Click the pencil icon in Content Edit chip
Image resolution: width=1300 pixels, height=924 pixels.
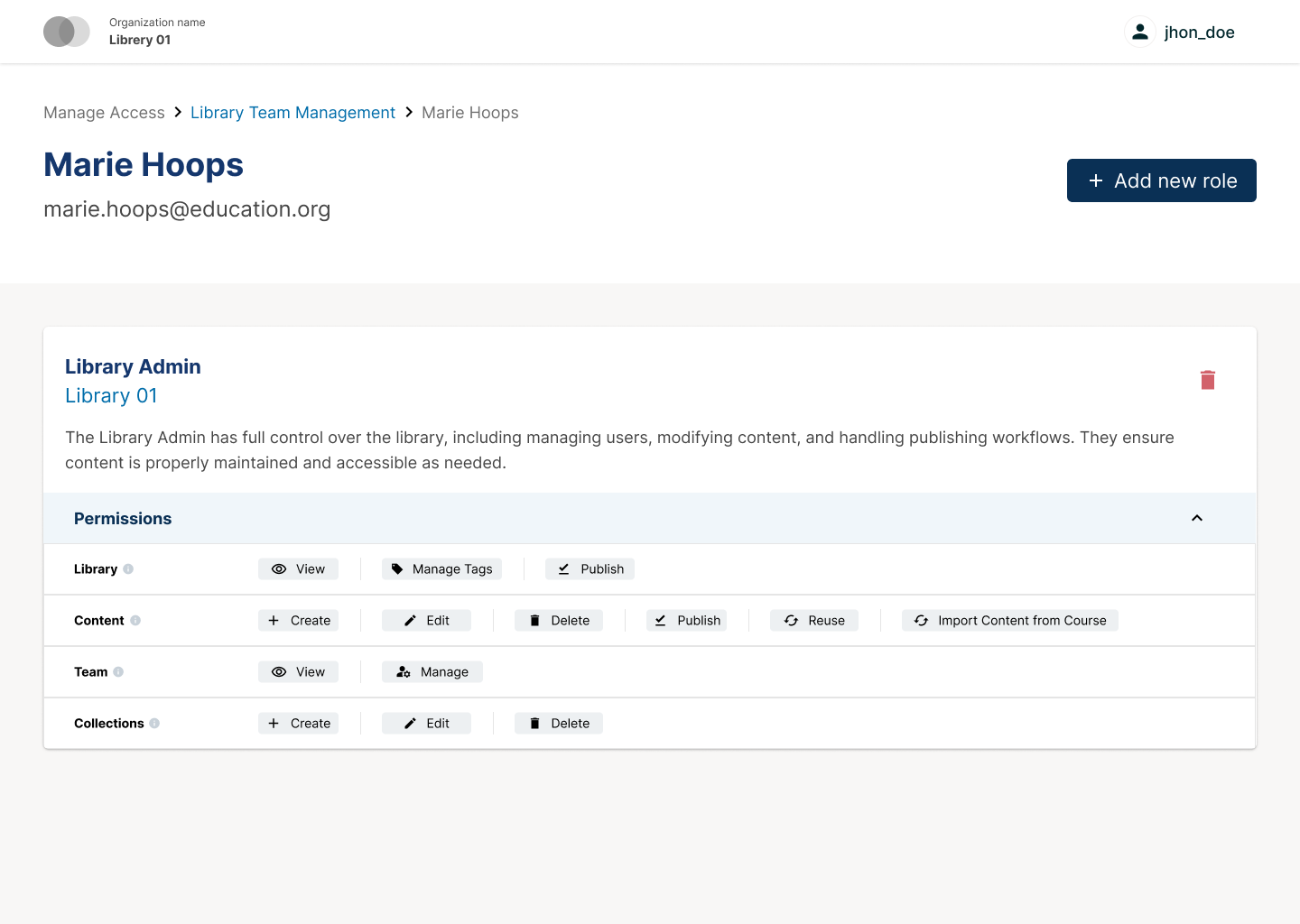[411, 620]
